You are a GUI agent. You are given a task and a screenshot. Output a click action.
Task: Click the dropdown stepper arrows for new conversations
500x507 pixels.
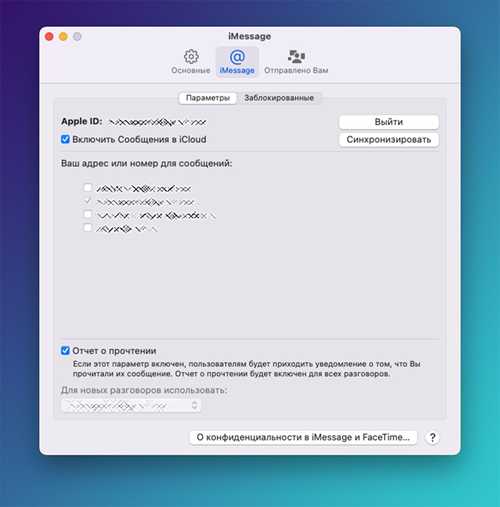[194, 405]
